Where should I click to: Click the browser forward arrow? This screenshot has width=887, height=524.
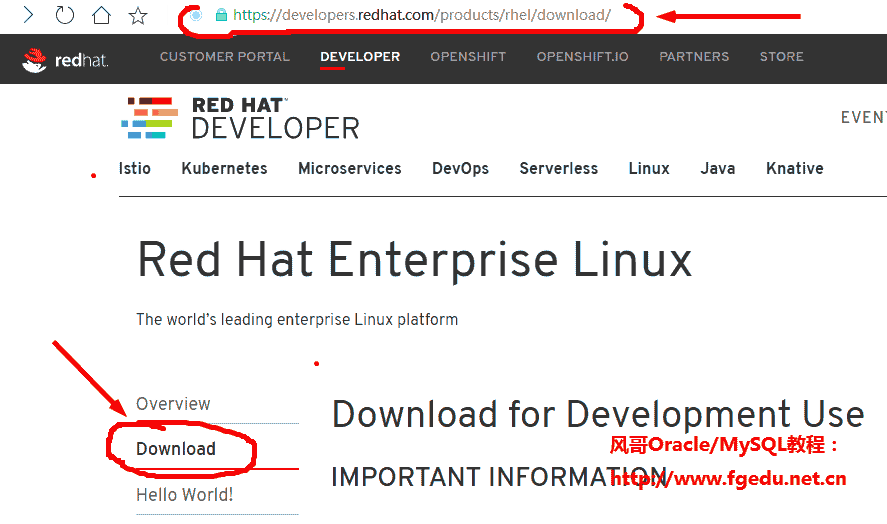28,15
